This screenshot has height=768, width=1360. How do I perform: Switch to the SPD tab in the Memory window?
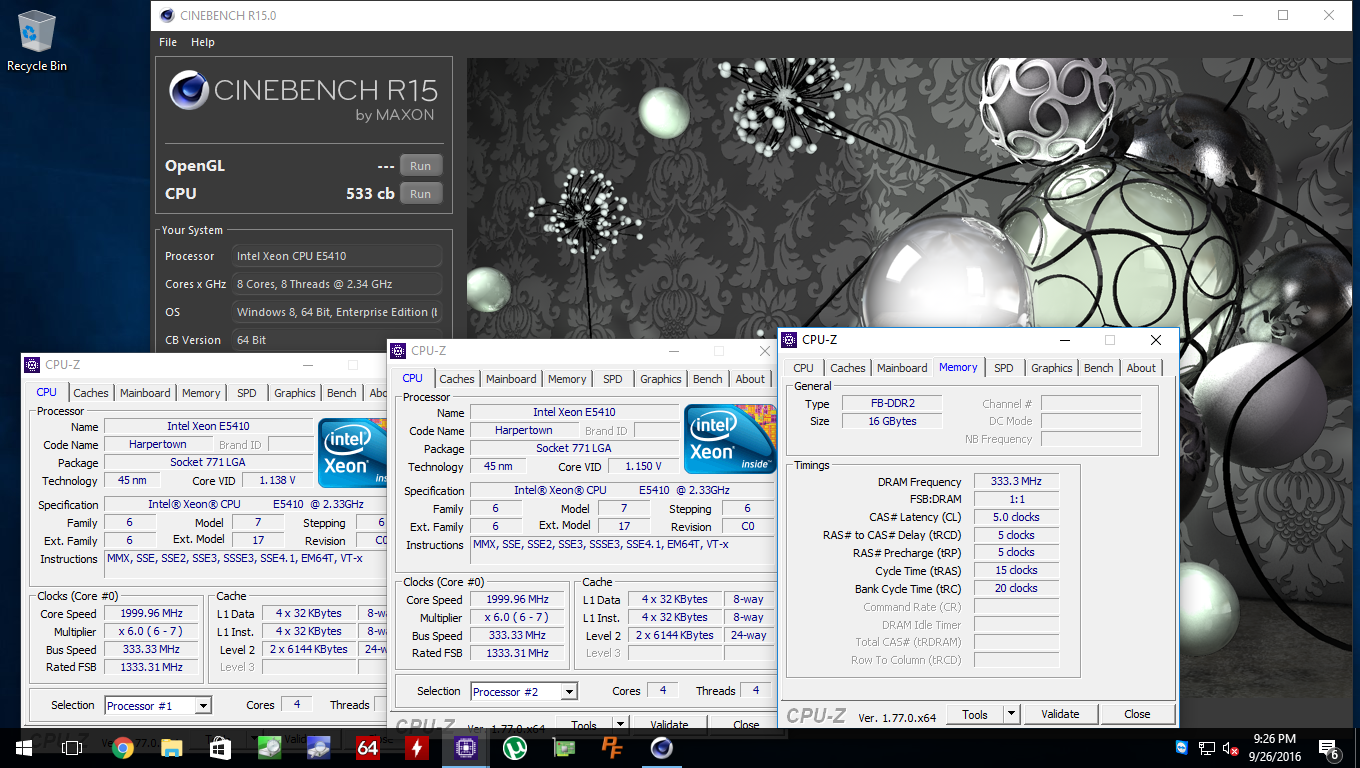pos(1004,368)
